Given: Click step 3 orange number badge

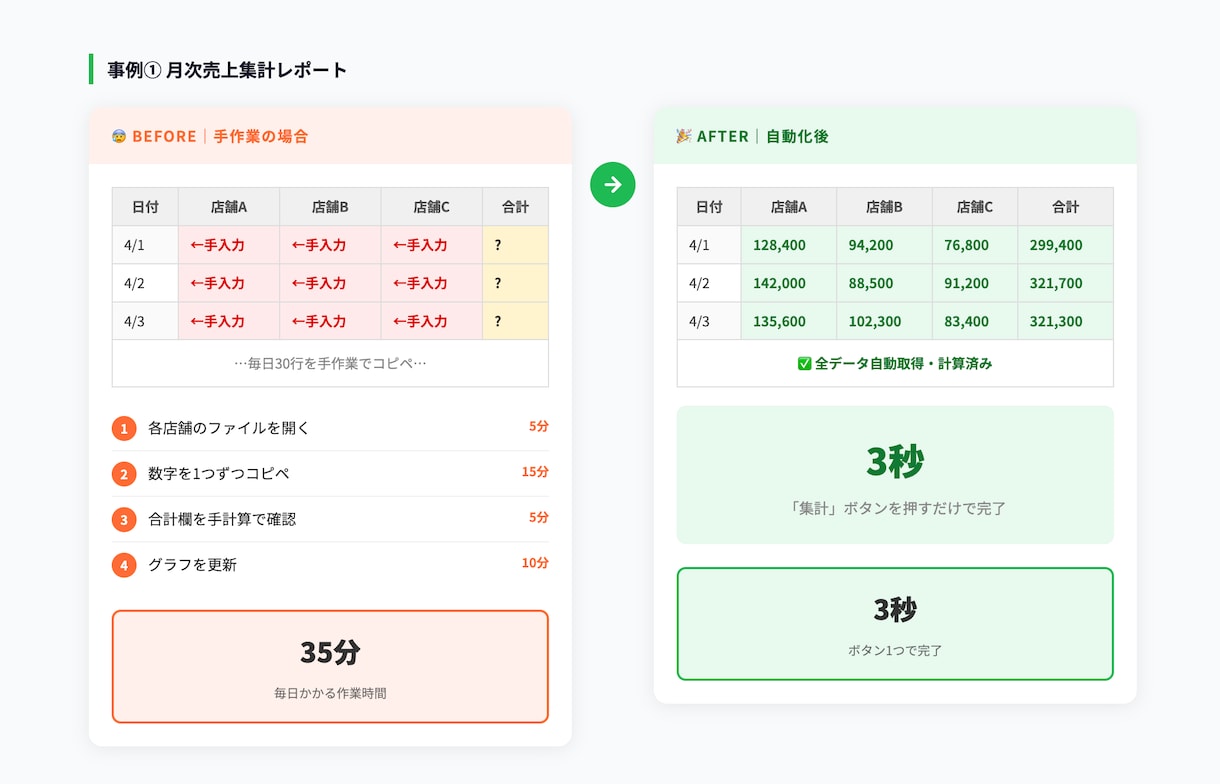Looking at the screenshot, I should coord(124,520).
